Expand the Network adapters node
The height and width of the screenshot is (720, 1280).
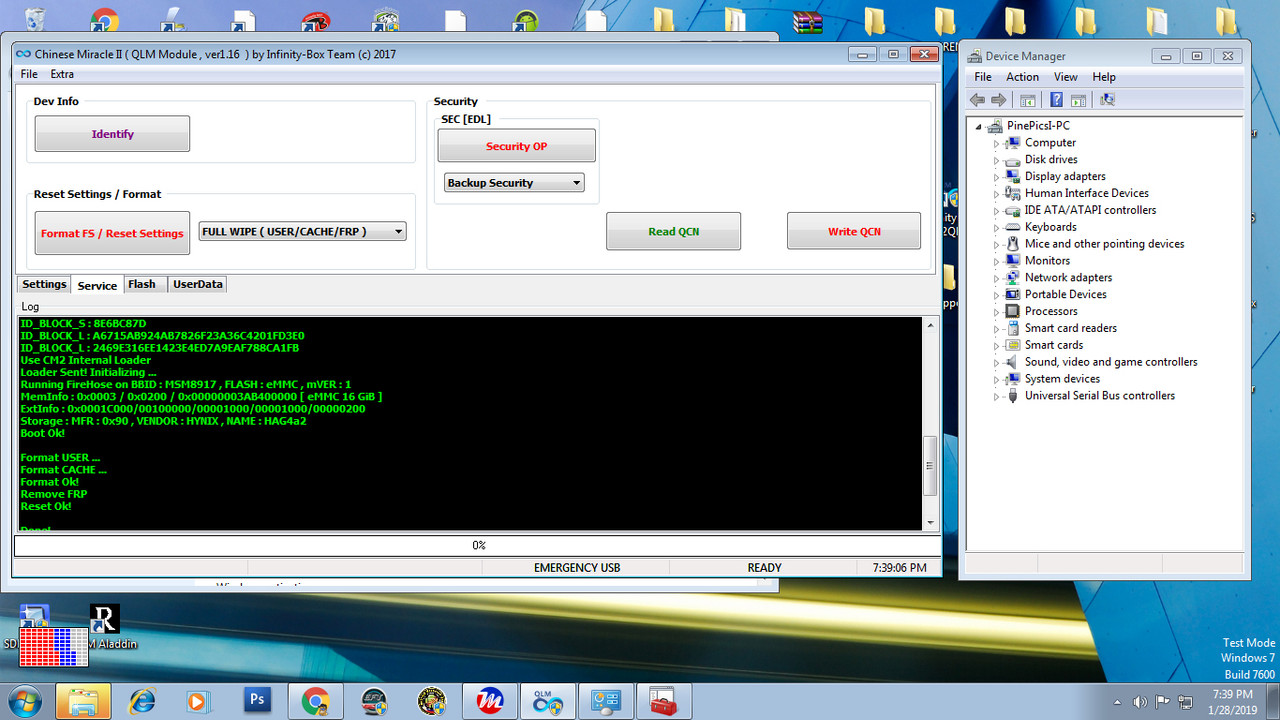996,278
